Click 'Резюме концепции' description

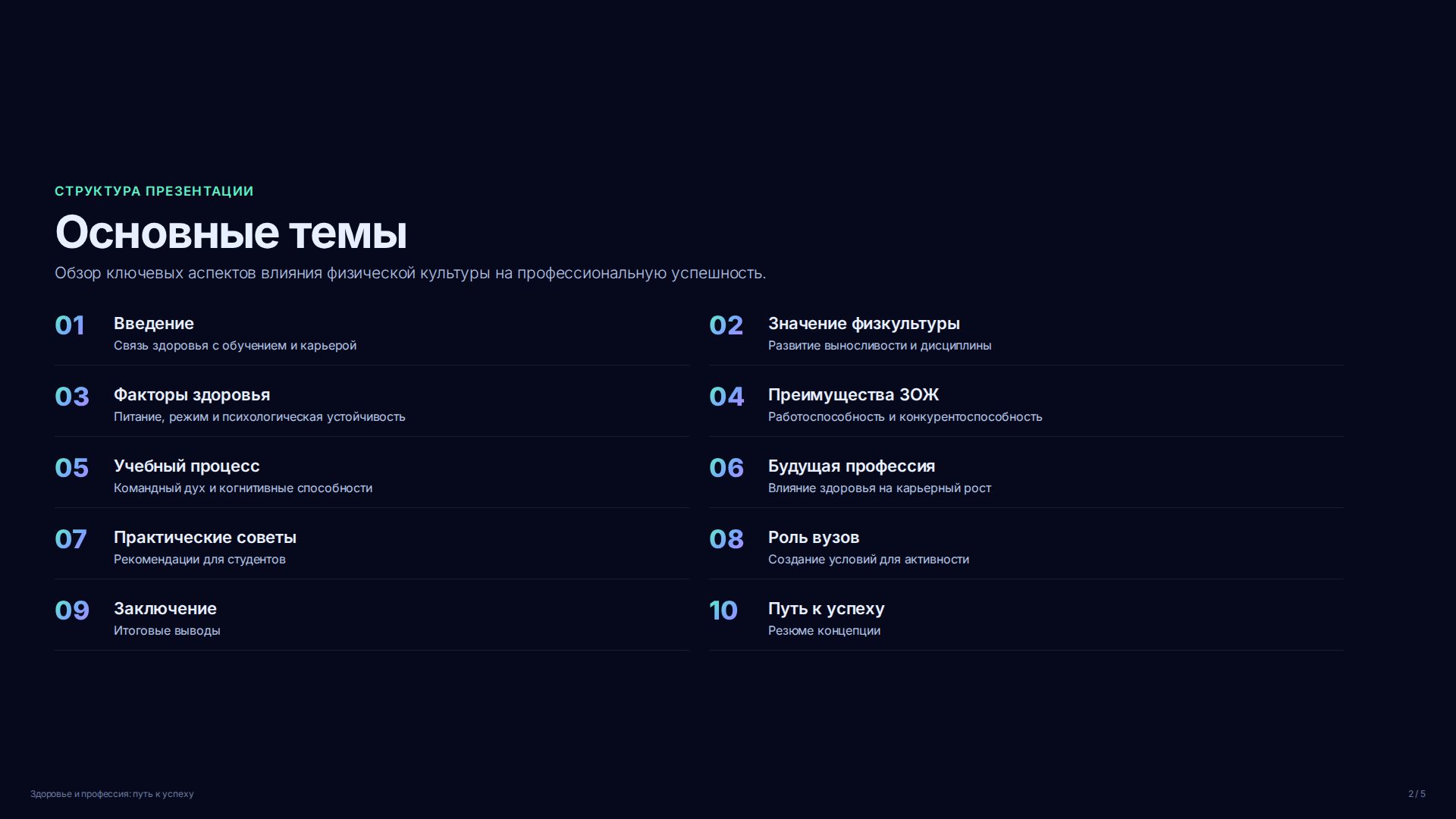pyautogui.click(x=824, y=631)
